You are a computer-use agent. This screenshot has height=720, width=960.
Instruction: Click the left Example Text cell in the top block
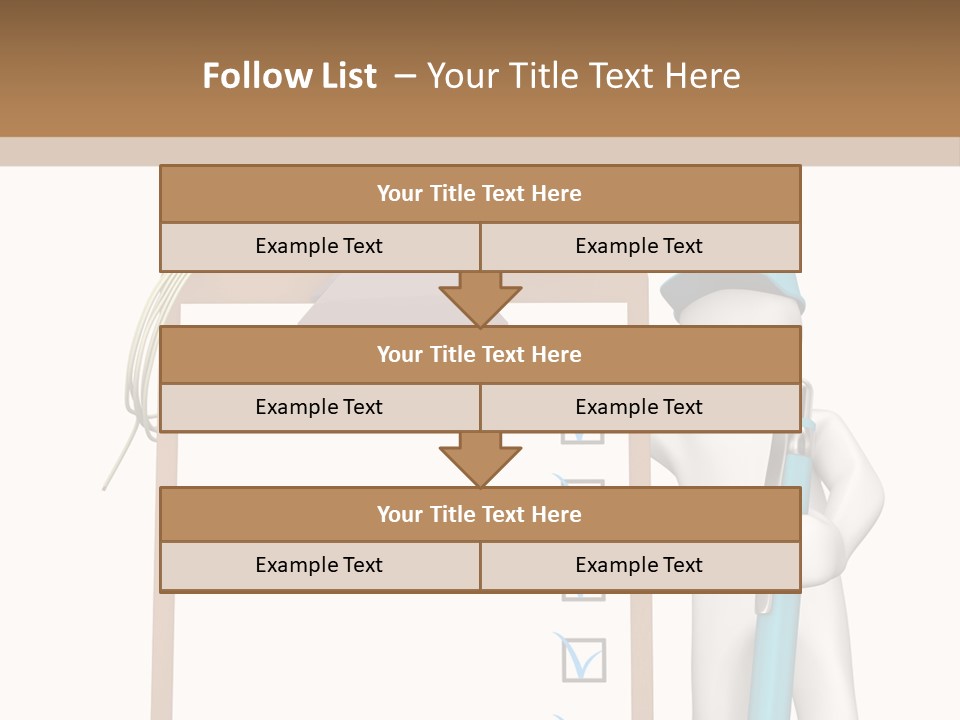click(x=319, y=246)
